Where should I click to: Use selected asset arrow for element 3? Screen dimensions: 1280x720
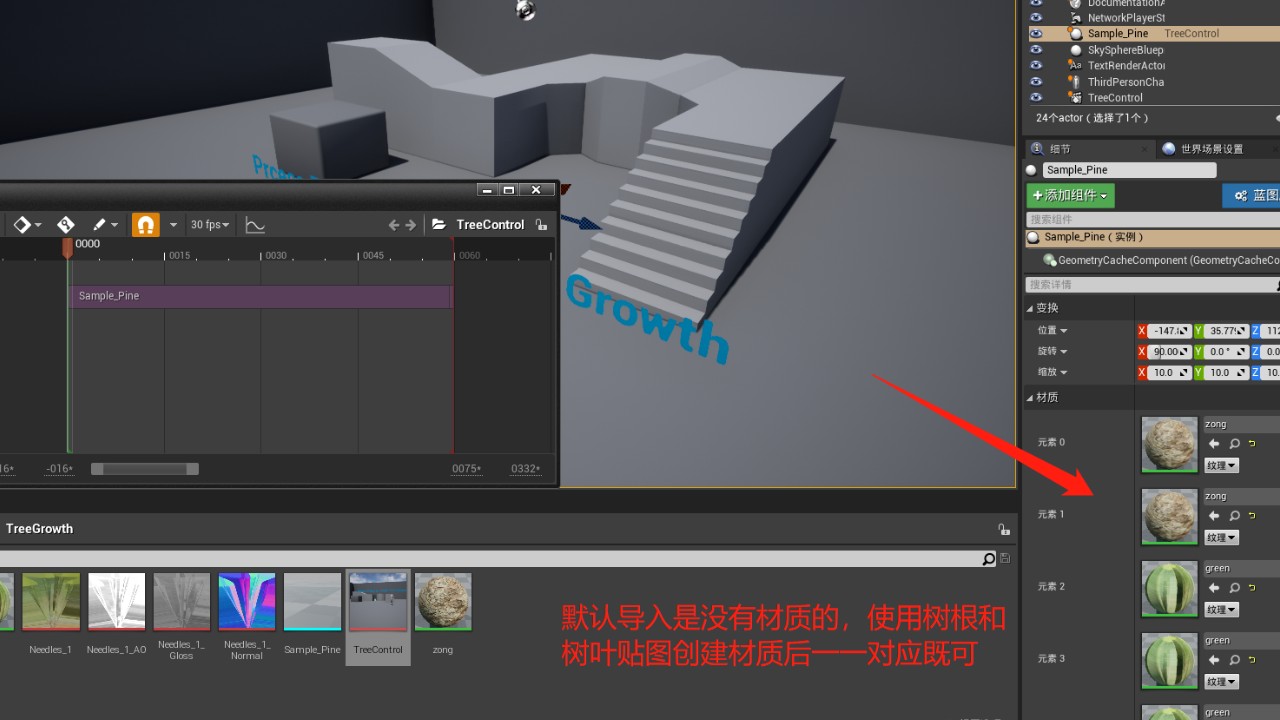pos(1214,660)
